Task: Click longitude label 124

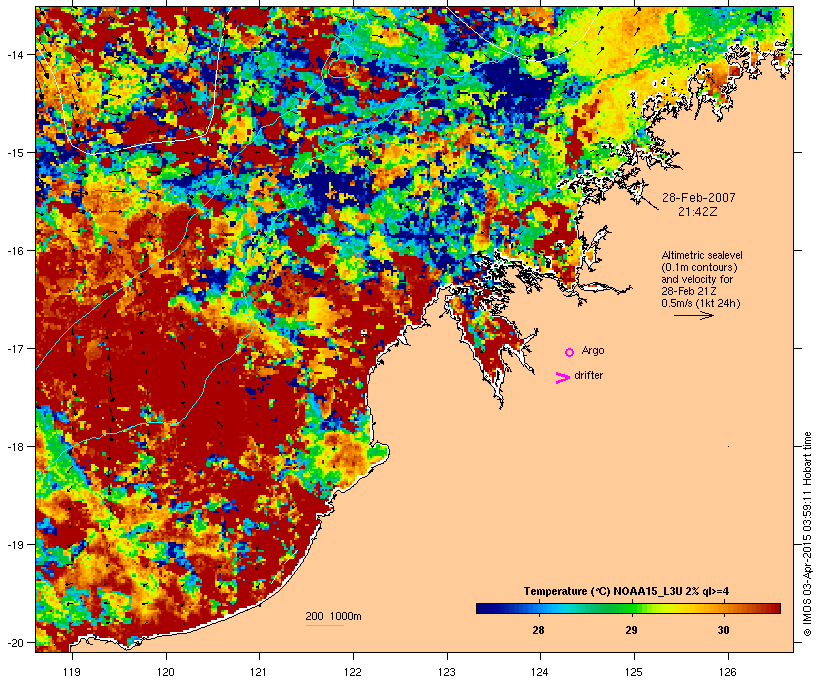Action: 540,672
